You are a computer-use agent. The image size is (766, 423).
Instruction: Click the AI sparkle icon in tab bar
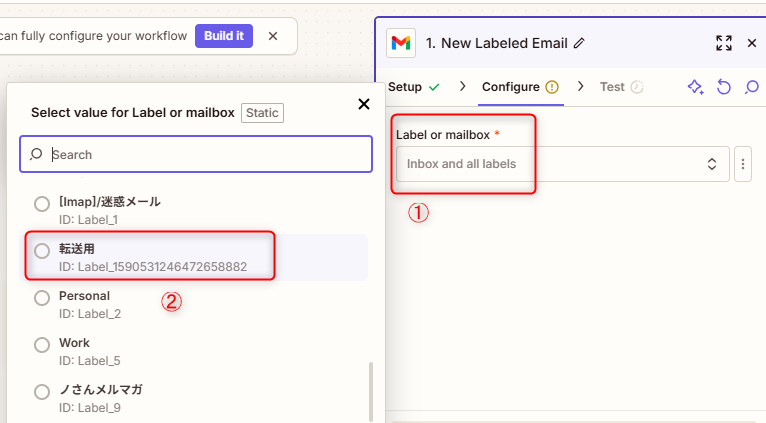click(x=695, y=87)
